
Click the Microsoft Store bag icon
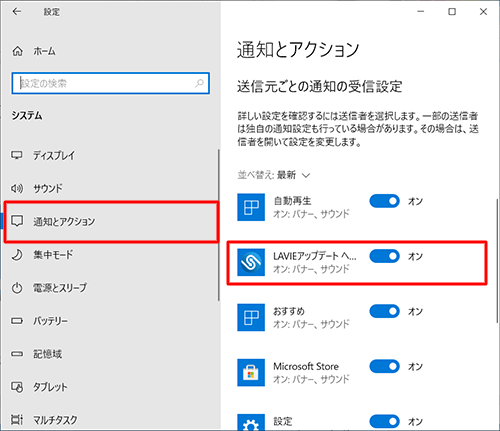(x=251, y=372)
